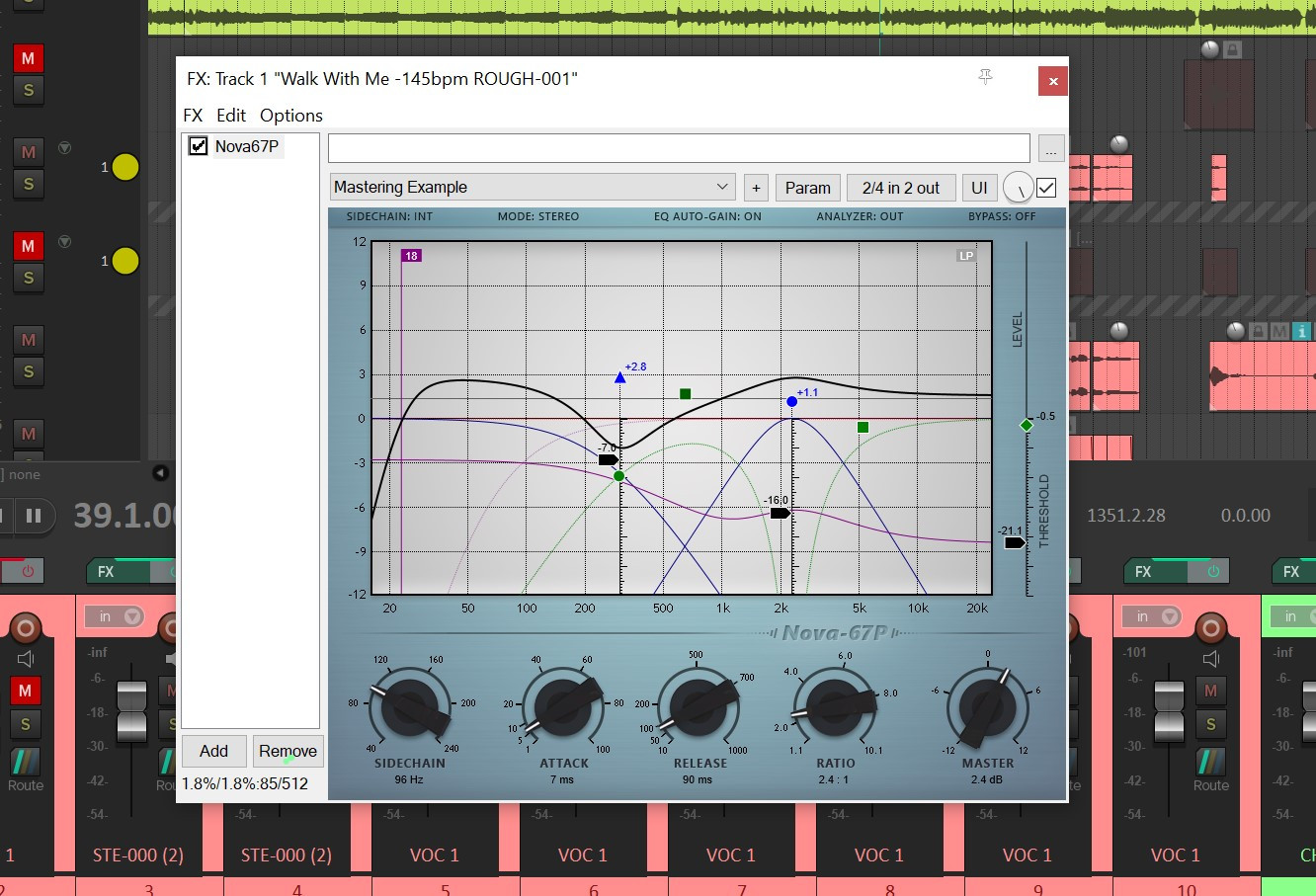Click the wet/dry mix knob beside UI

click(x=1018, y=188)
